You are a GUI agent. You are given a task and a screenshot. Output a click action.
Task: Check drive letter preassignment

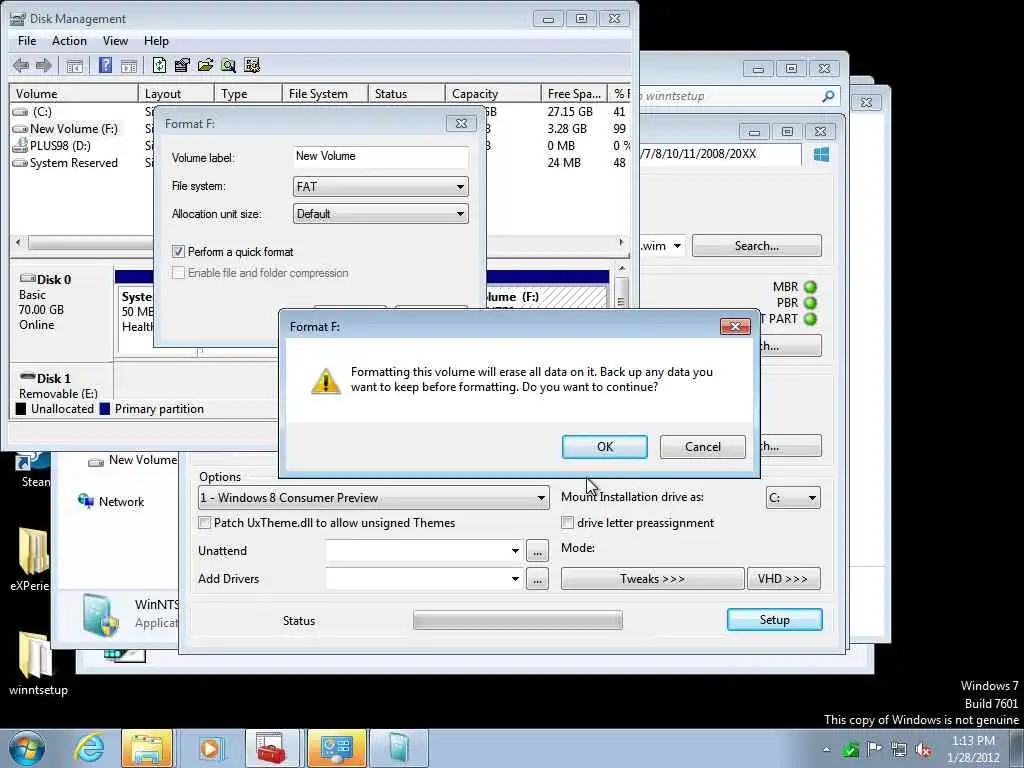tap(568, 522)
